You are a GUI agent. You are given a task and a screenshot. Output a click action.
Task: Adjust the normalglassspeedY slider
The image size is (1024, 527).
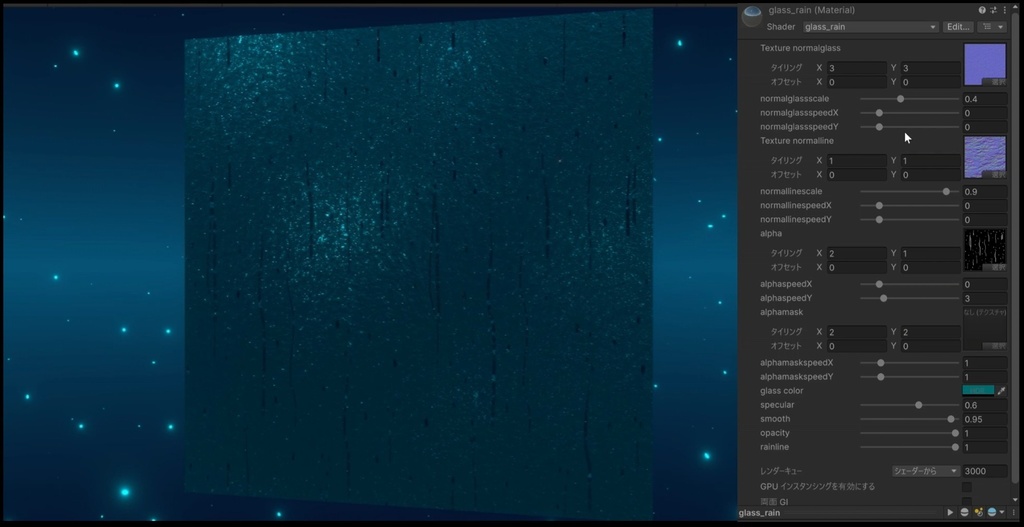909,127
